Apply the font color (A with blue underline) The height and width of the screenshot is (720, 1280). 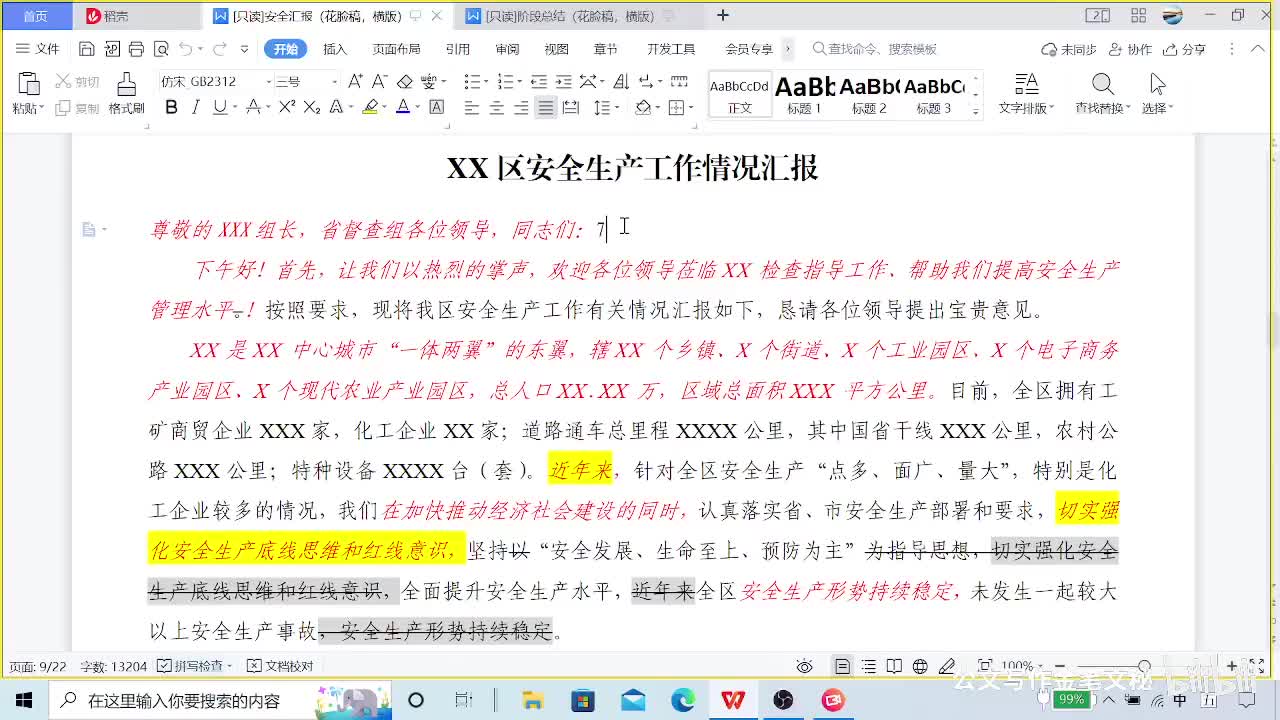click(402, 108)
